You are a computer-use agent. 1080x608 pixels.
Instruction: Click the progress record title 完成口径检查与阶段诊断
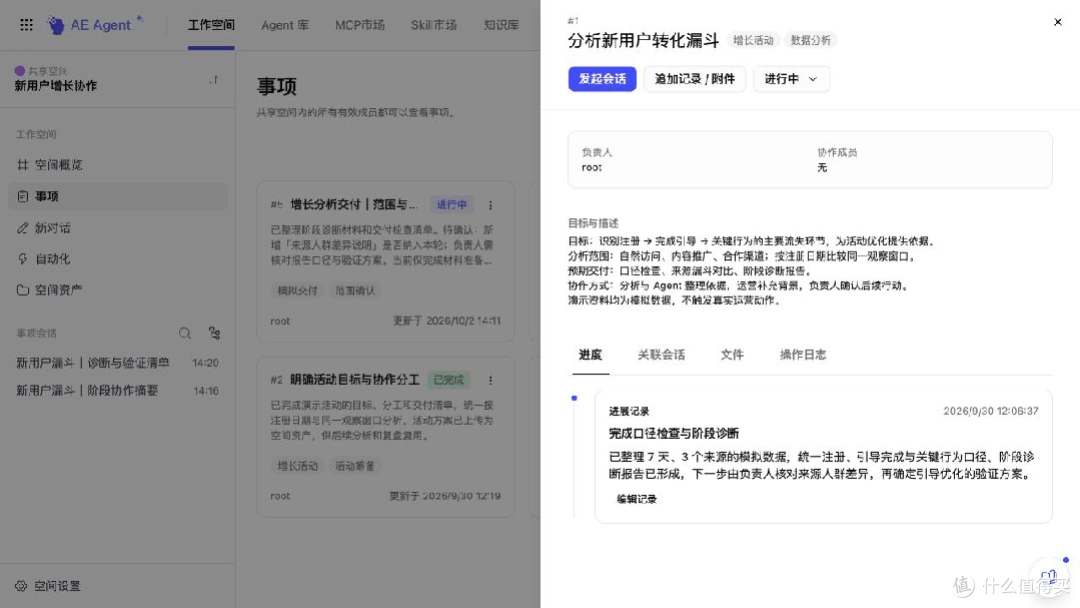674,433
